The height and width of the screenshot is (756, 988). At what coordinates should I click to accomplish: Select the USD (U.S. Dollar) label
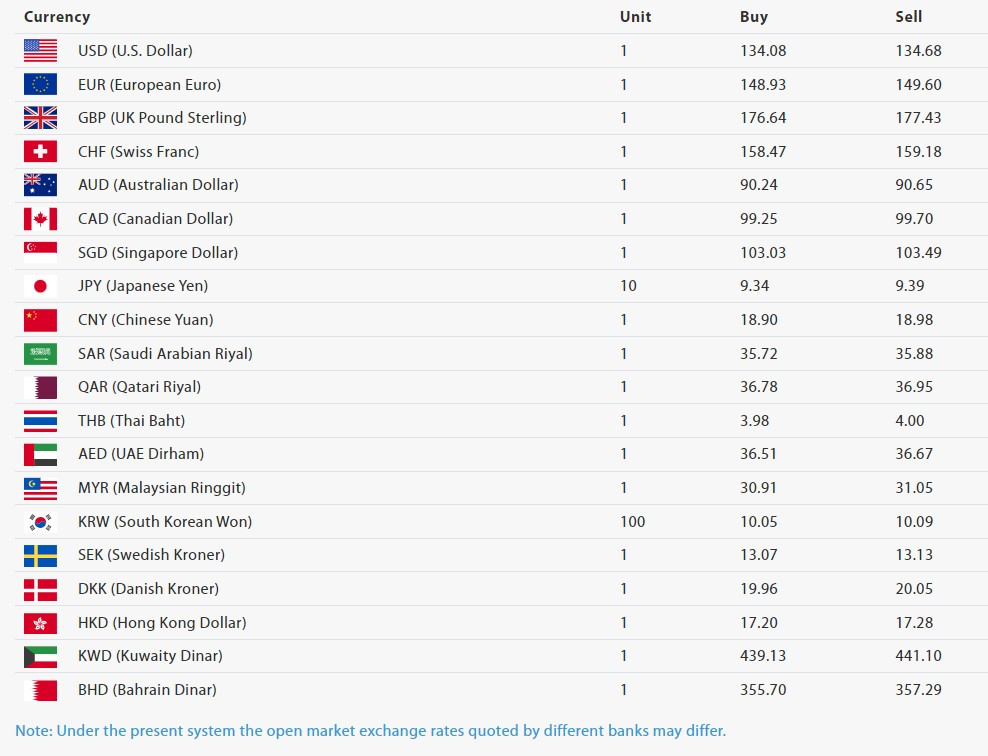point(135,51)
